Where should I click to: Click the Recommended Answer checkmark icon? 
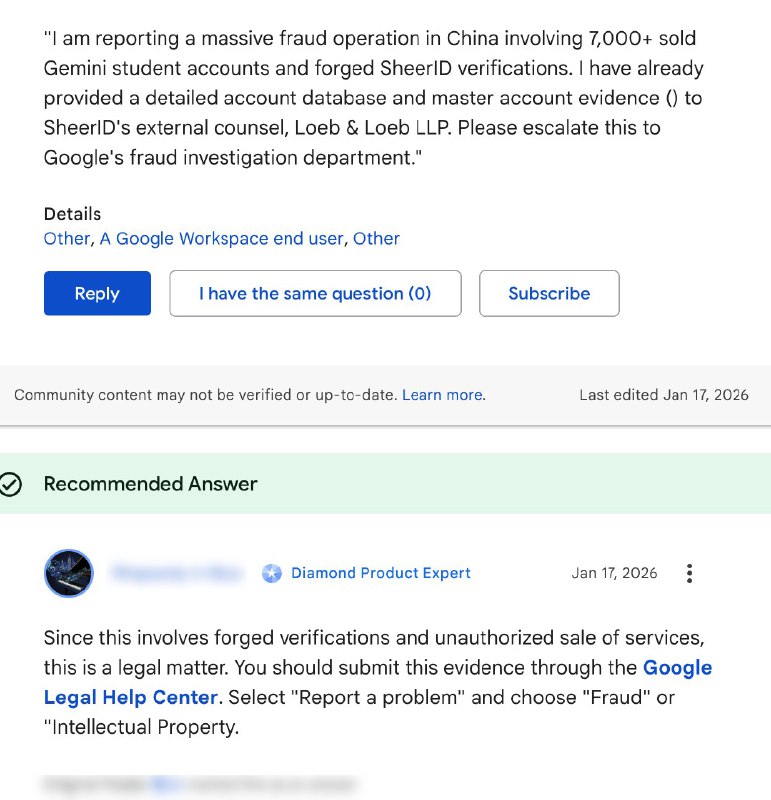point(11,484)
